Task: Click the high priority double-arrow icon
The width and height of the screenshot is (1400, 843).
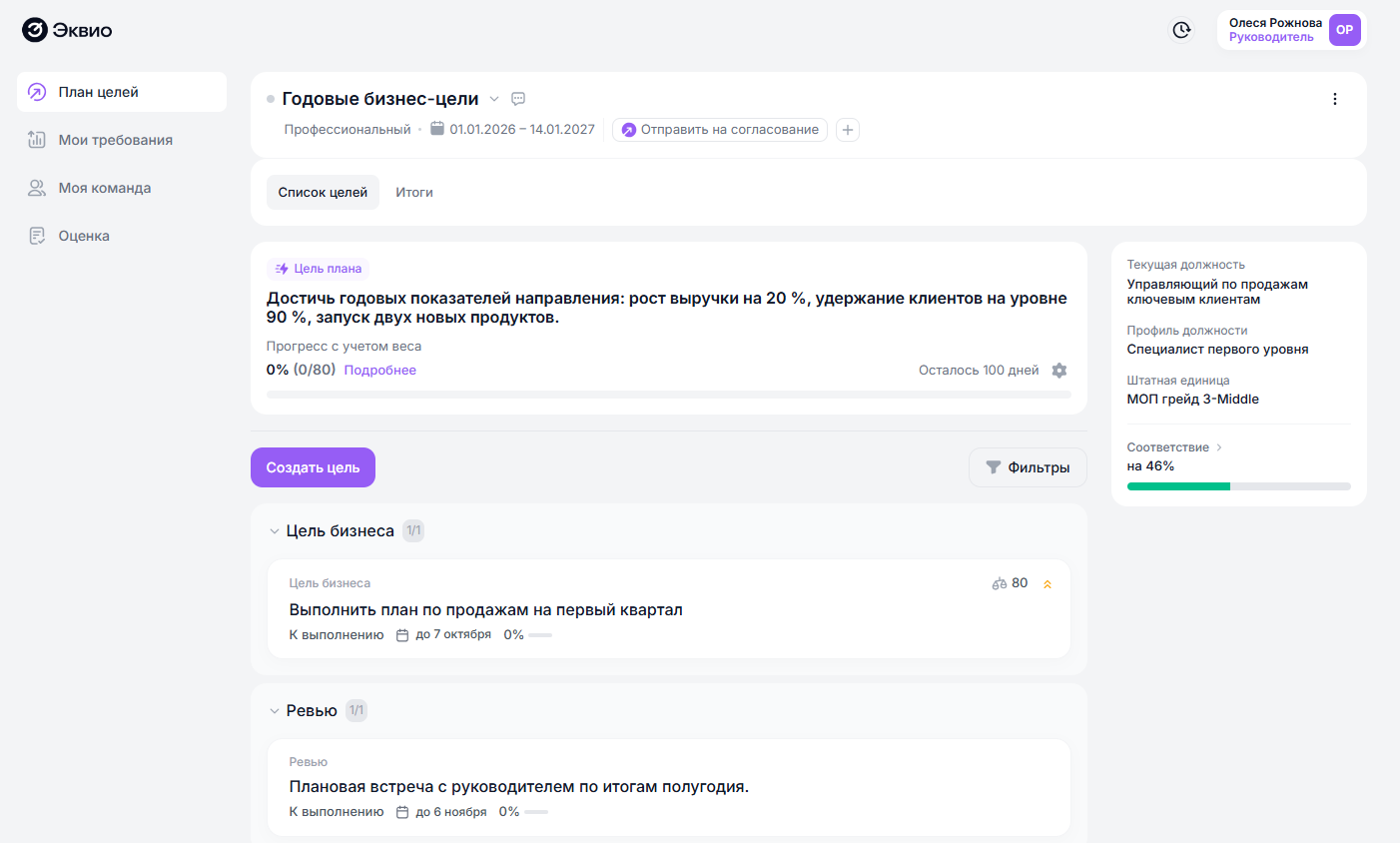Action: pos(1048,584)
